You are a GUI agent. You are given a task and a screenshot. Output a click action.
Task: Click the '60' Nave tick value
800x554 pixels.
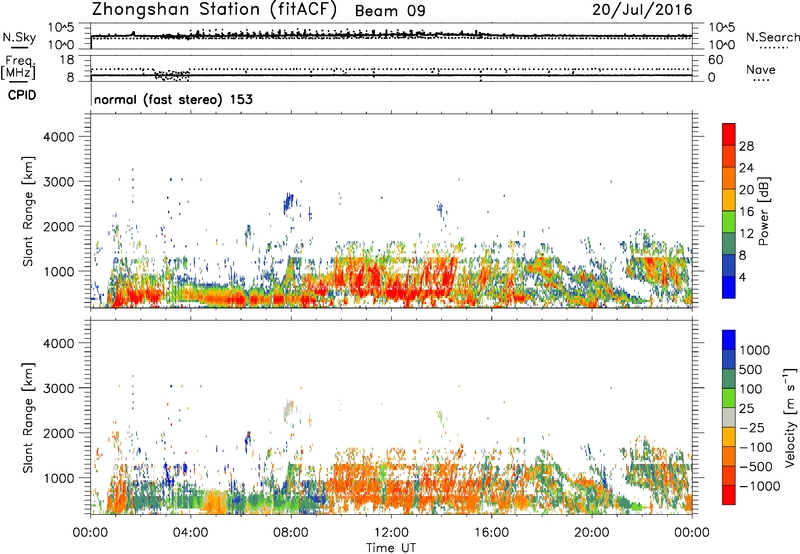[715, 60]
